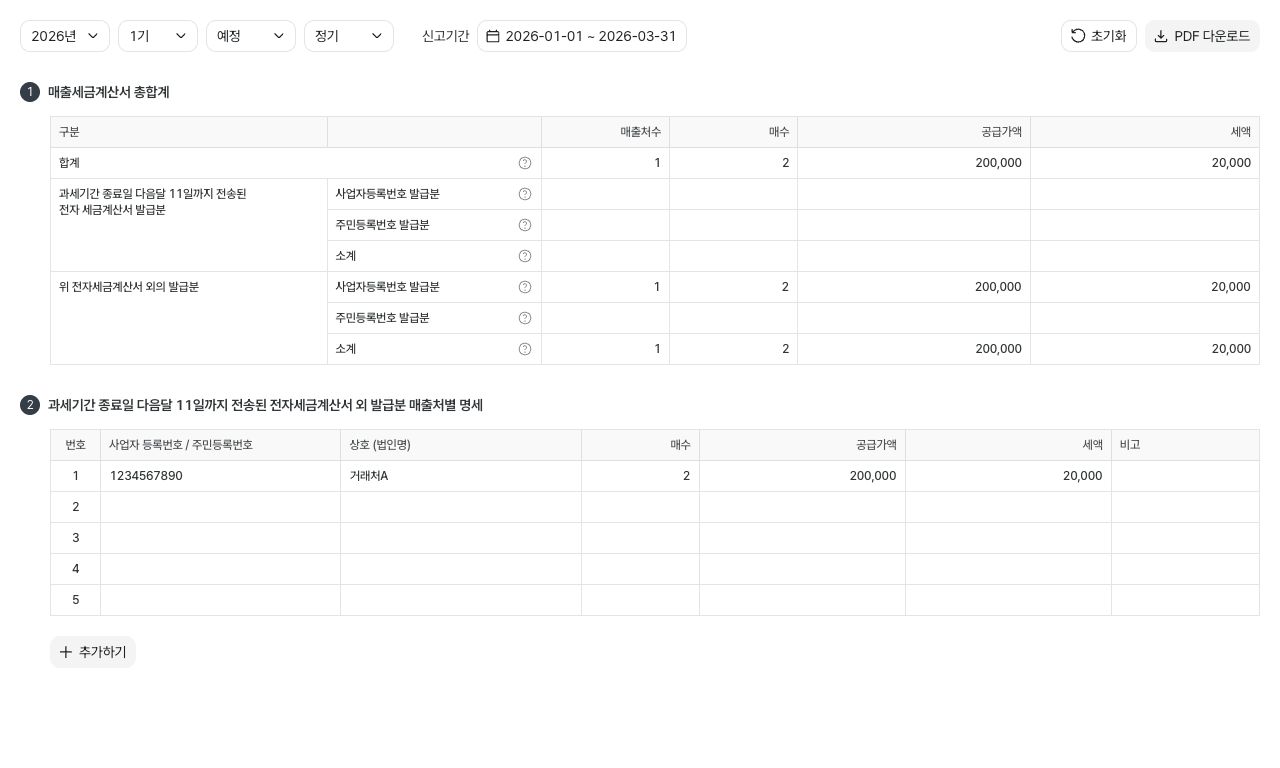1280x768 pixels.
Task: Select the 상호 cell 거래처A
Action: (461, 476)
